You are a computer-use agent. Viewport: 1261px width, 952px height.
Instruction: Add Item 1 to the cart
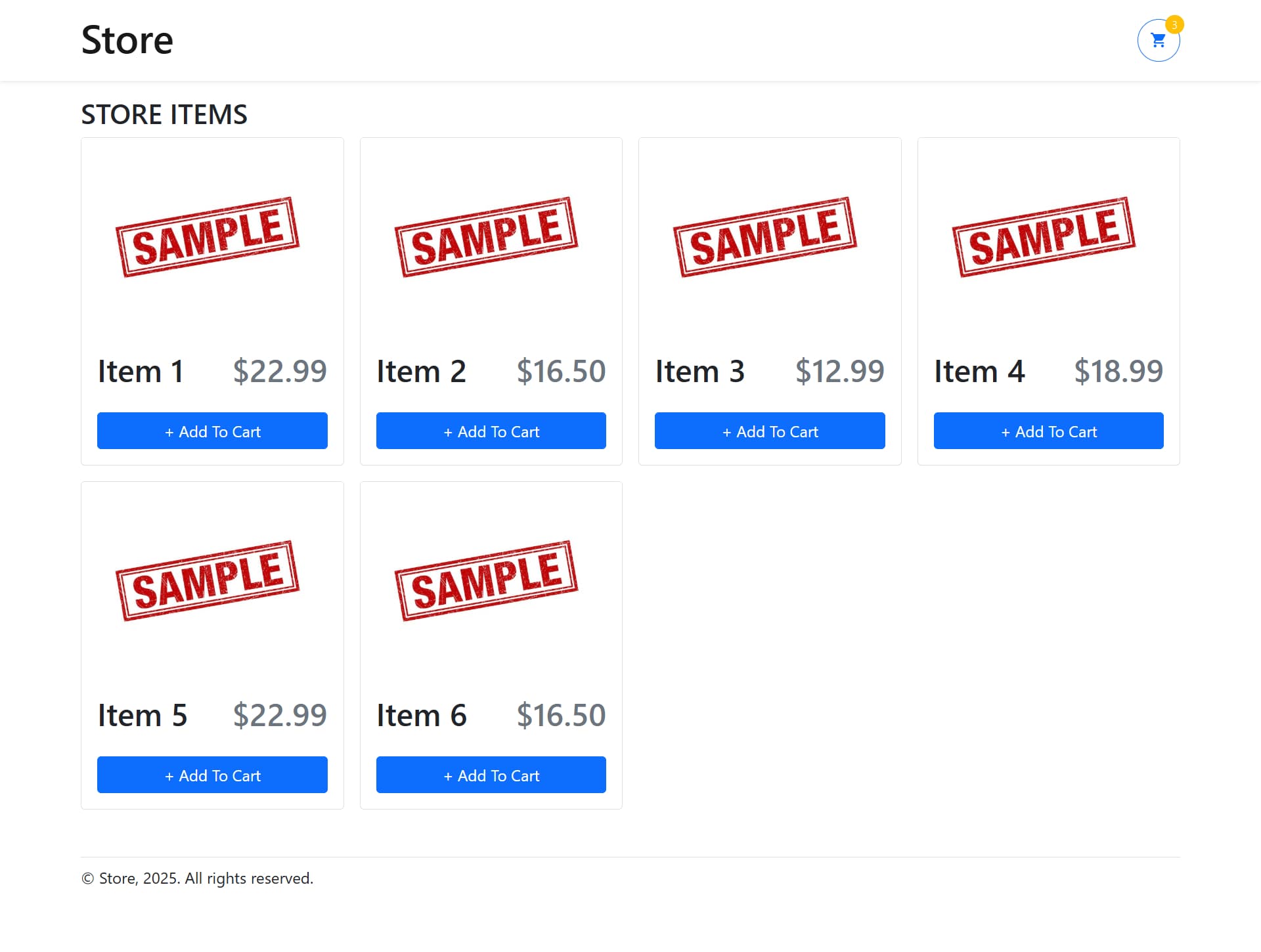[x=212, y=431]
